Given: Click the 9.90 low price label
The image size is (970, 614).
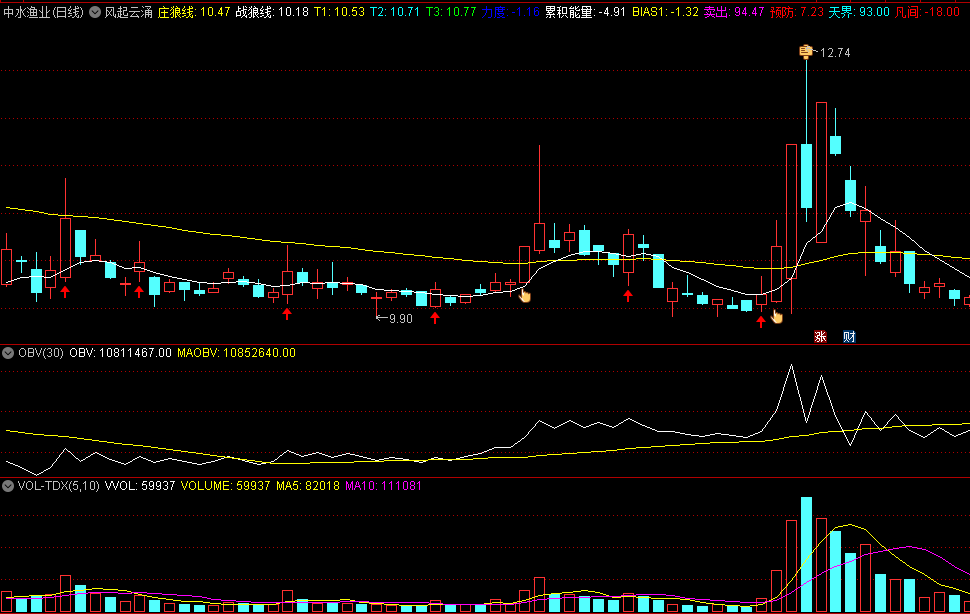Looking at the screenshot, I should click(x=401, y=318).
